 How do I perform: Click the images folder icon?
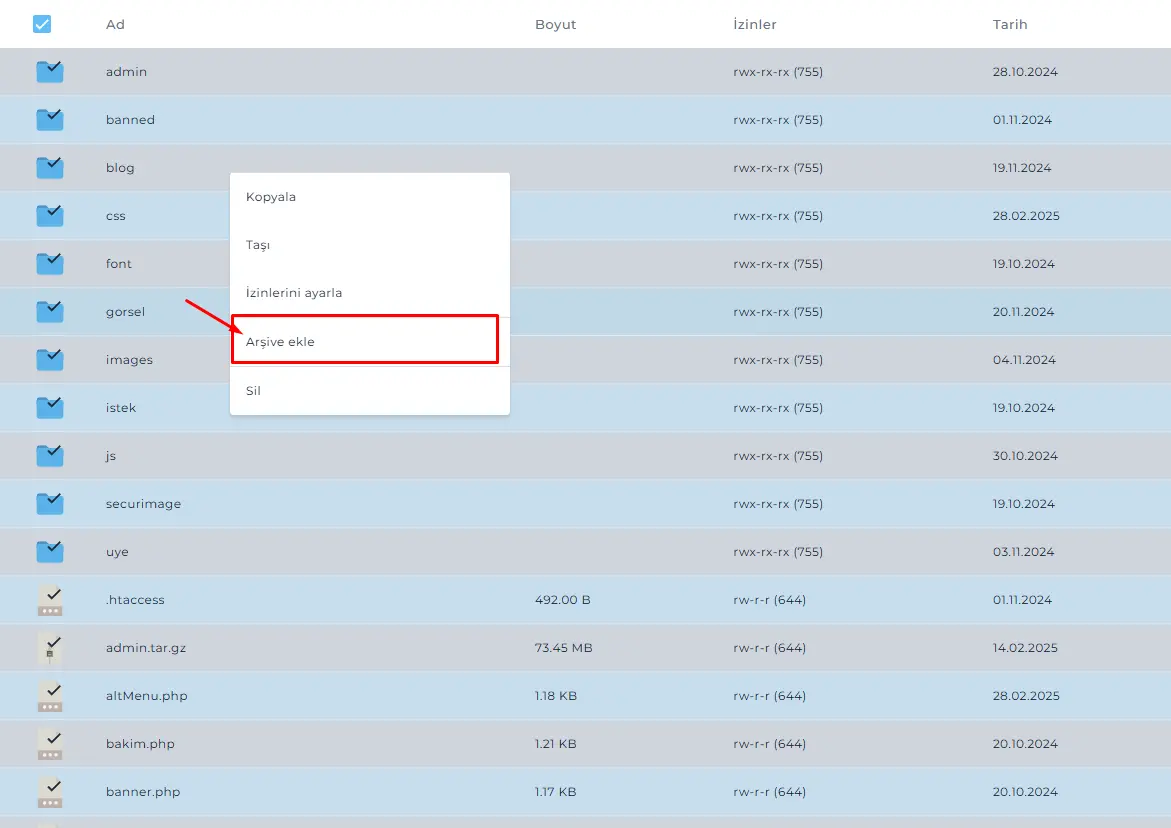click(50, 359)
